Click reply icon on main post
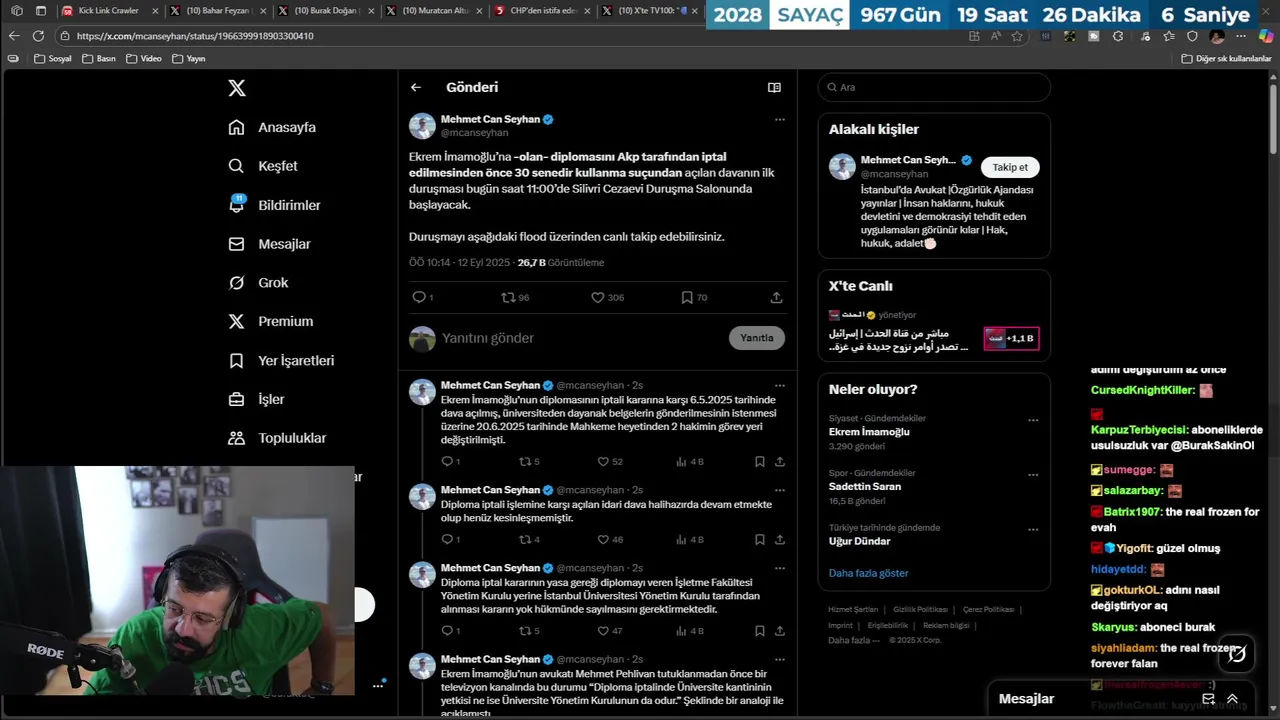 pos(419,297)
